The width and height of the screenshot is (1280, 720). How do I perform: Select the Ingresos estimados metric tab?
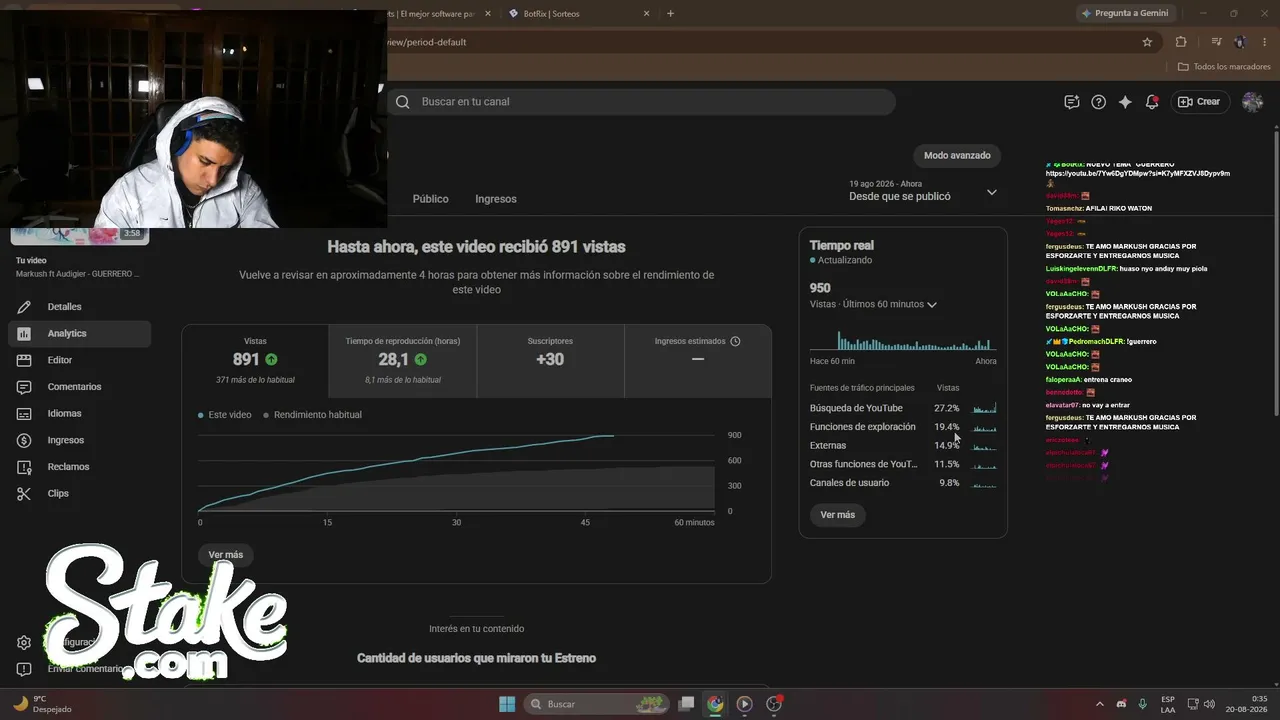pyautogui.click(x=698, y=360)
